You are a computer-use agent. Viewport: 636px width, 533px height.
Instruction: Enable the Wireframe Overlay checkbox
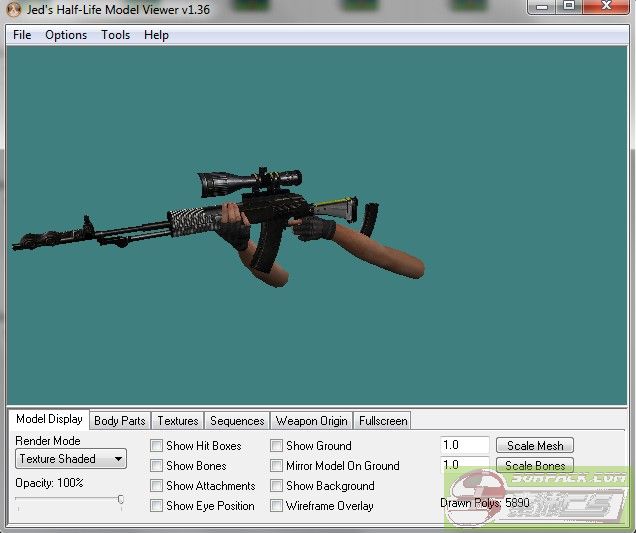[277, 506]
